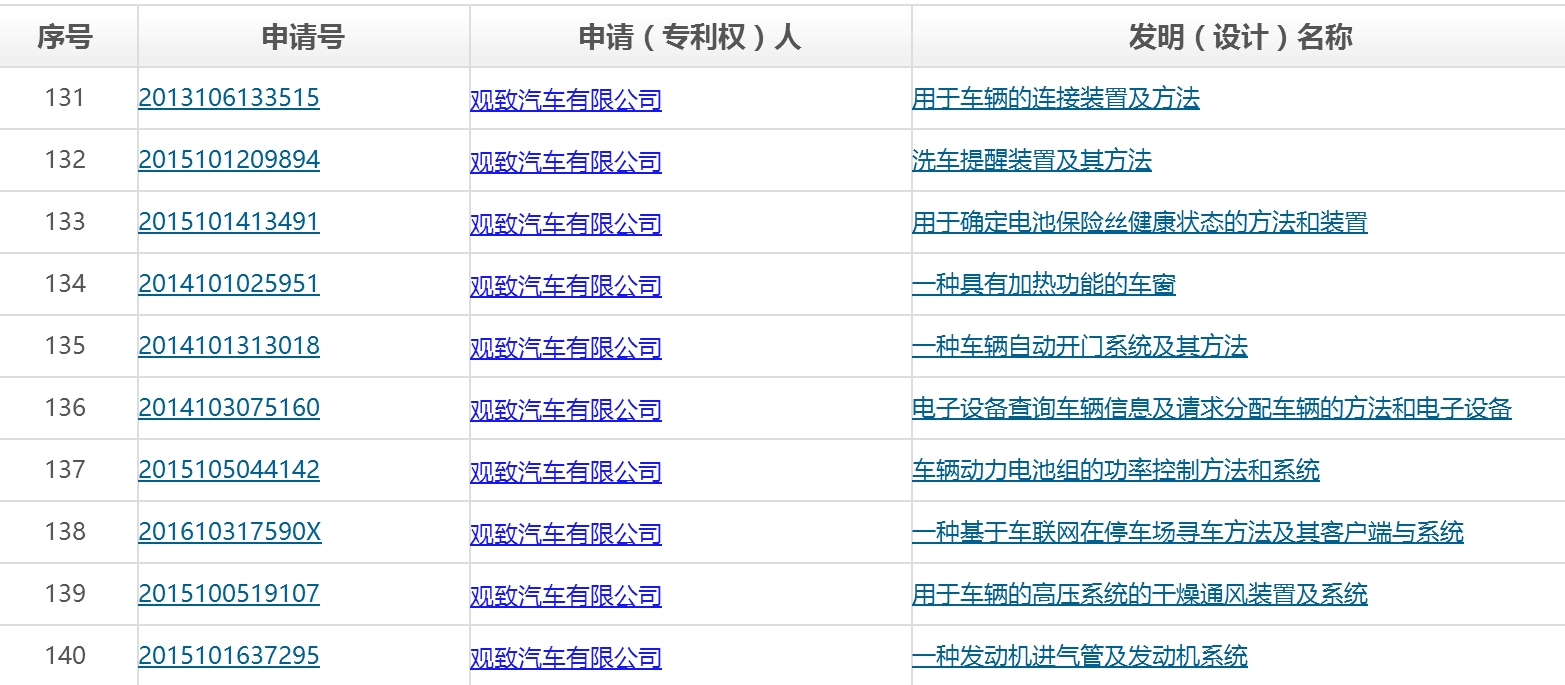
Task: Click applicant 观致汽车有限公司 in row 132
Action: (x=566, y=162)
